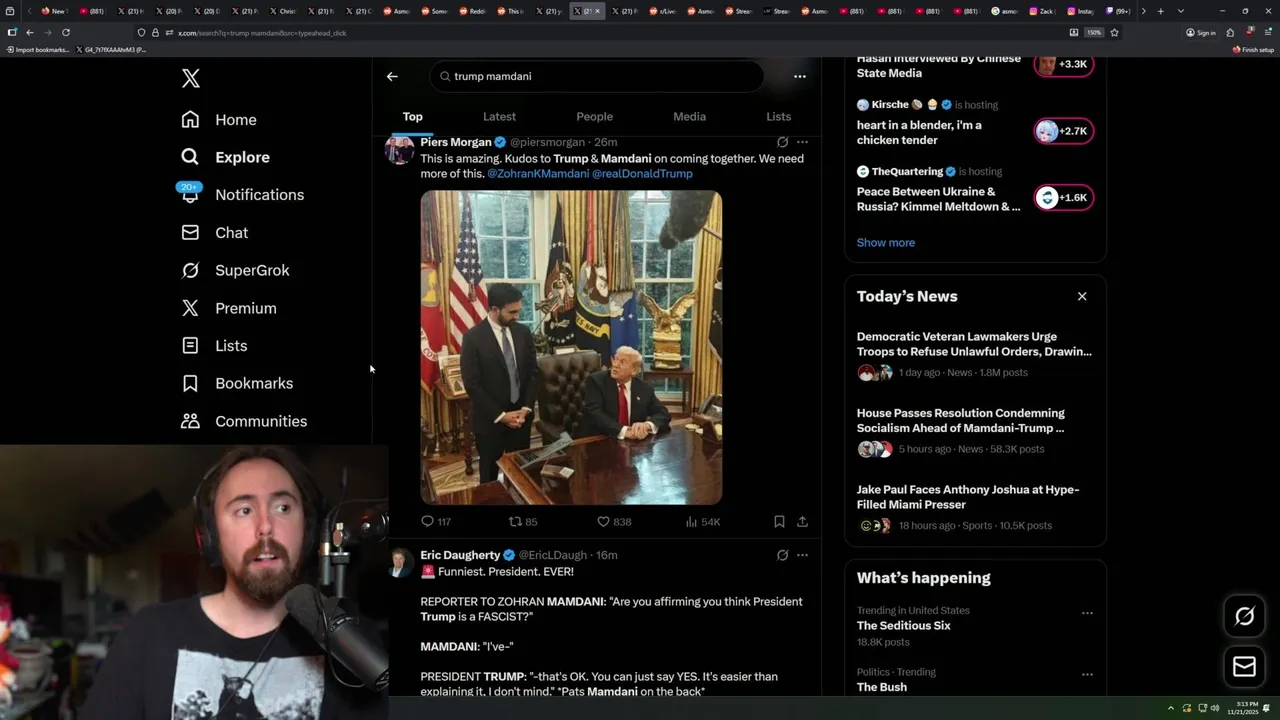This screenshot has height=720, width=1280.
Task: Open Import bookmarks in bookmarks bar
Action: coord(37,49)
